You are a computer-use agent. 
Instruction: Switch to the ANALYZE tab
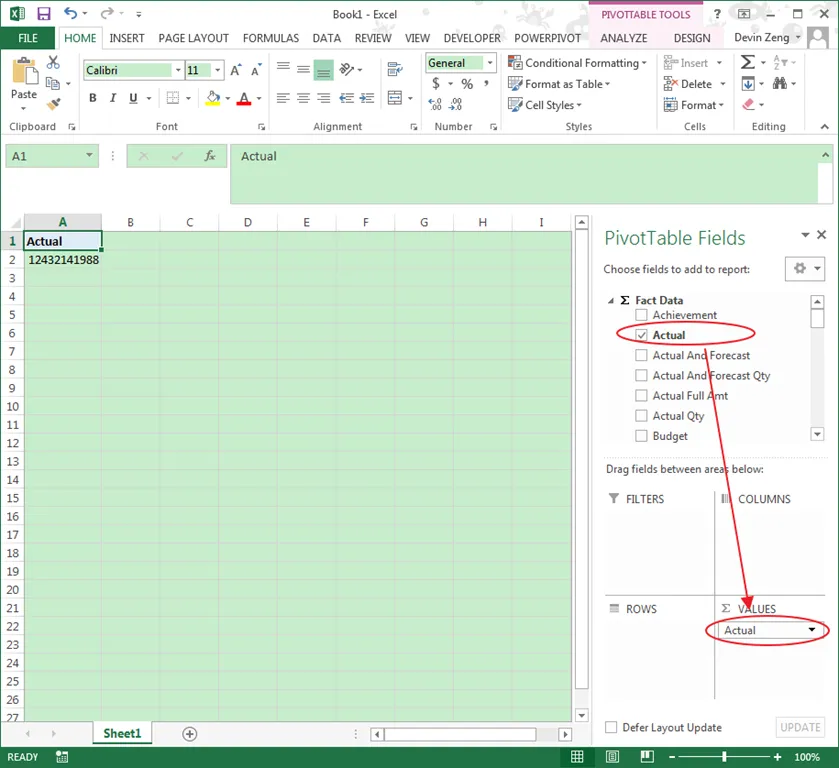(624, 38)
